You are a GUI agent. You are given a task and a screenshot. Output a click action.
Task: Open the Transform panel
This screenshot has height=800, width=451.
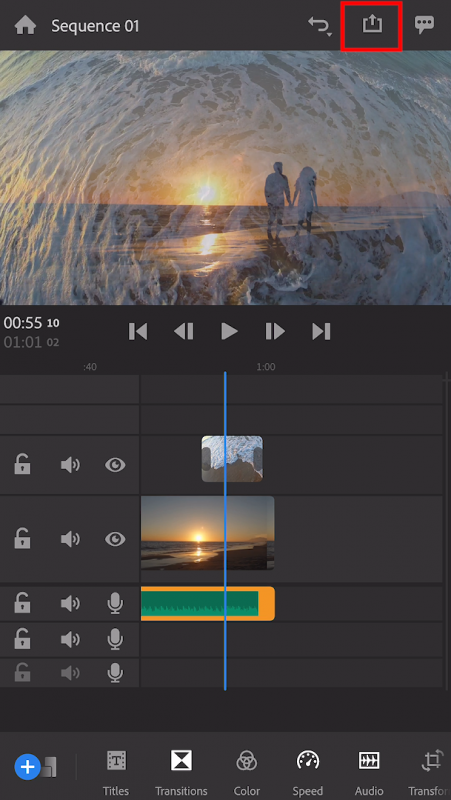[x=430, y=772]
